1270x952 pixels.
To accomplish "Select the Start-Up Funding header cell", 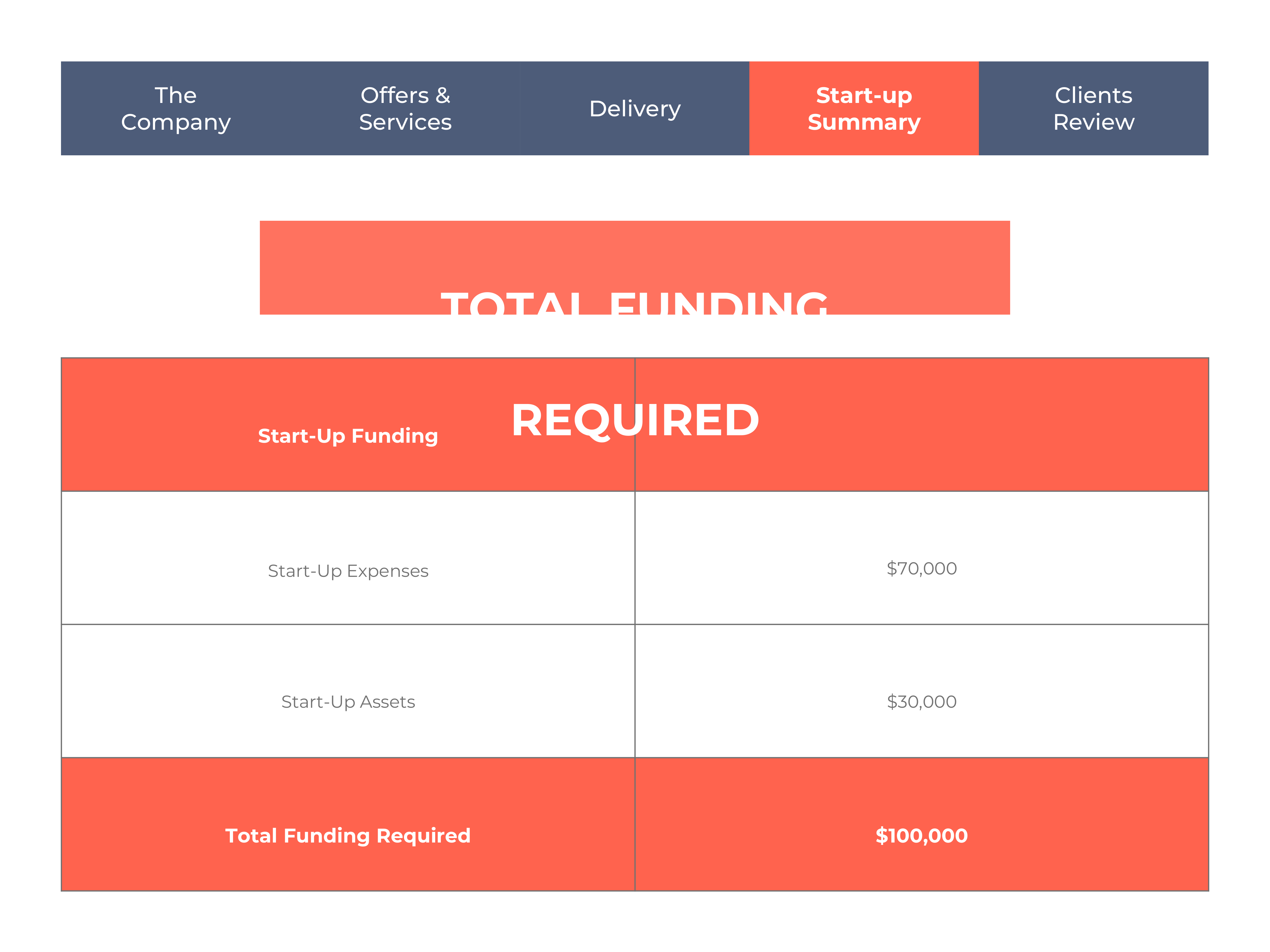I will click(348, 425).
